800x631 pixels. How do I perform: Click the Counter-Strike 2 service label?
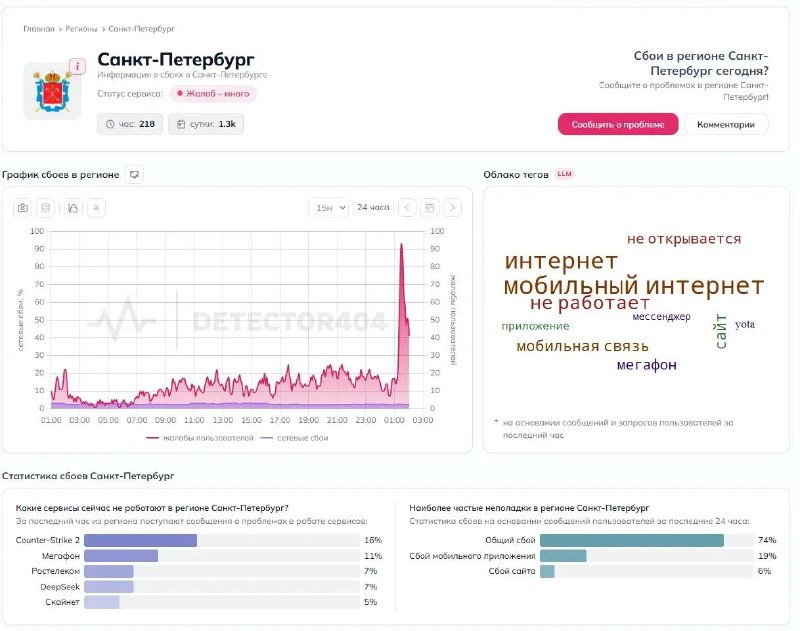pos(48,540)
